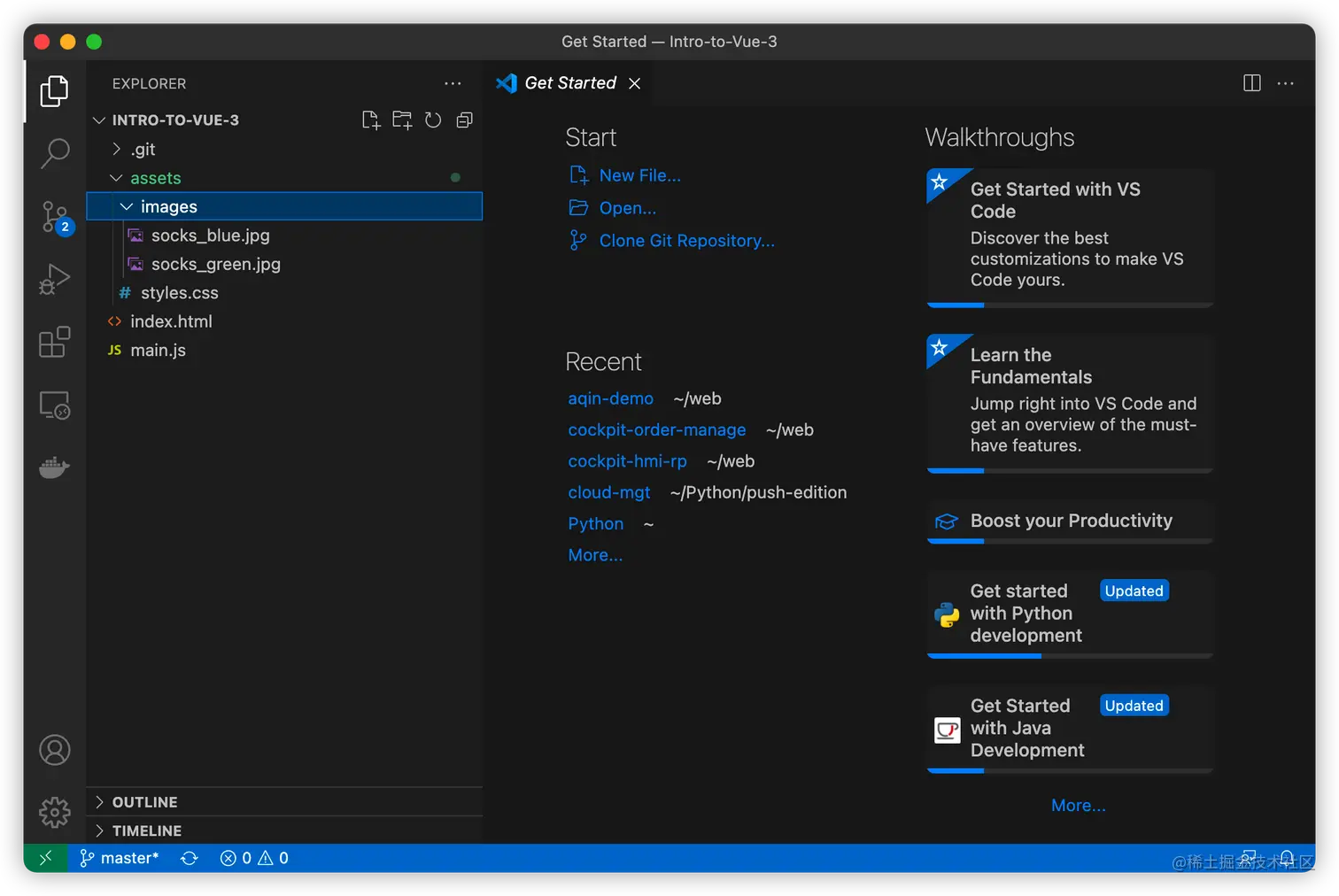Click the Open... link
This screenshot has width=1339, height=896.
click(x=627, y=208)
